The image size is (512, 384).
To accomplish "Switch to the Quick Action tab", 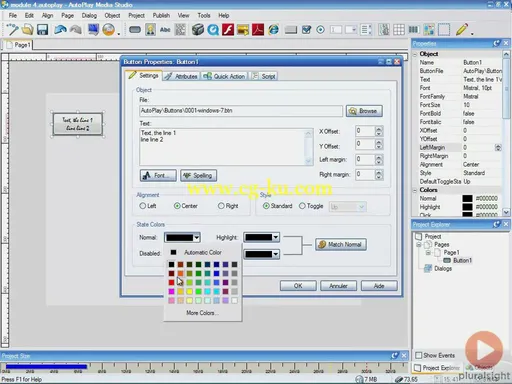I will point(224,76).
